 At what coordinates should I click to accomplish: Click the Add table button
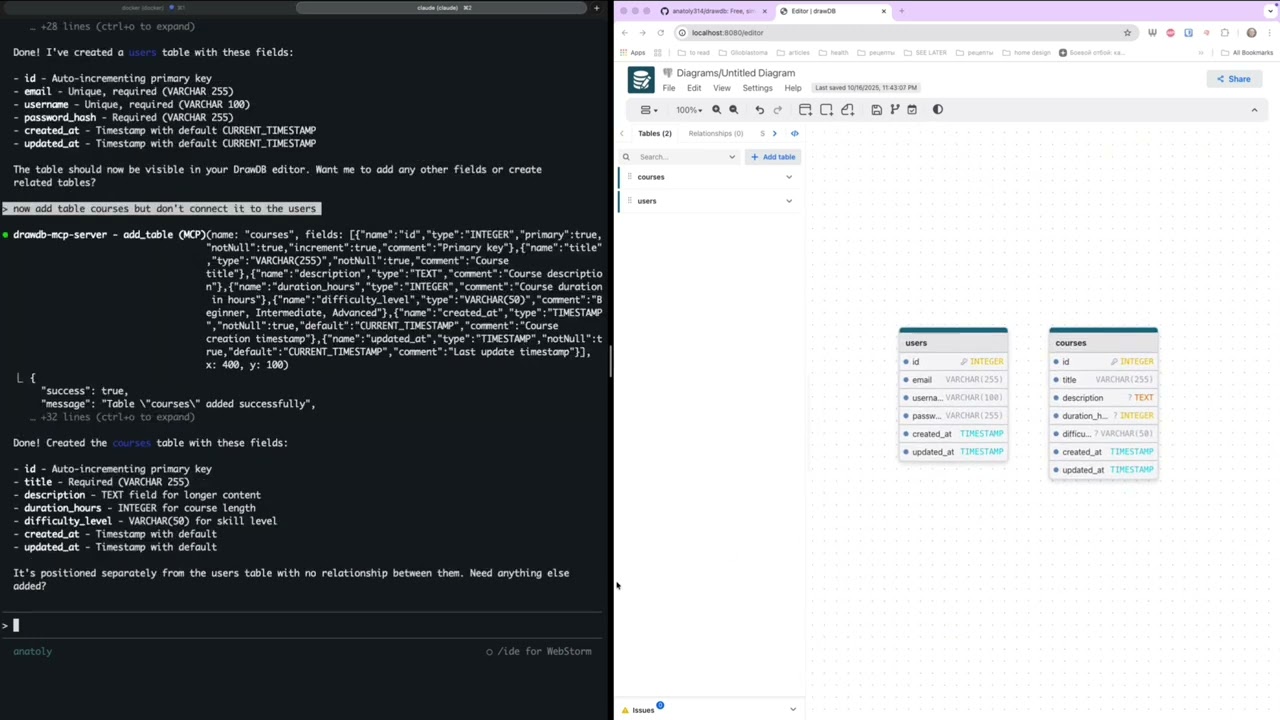point(773,157)
